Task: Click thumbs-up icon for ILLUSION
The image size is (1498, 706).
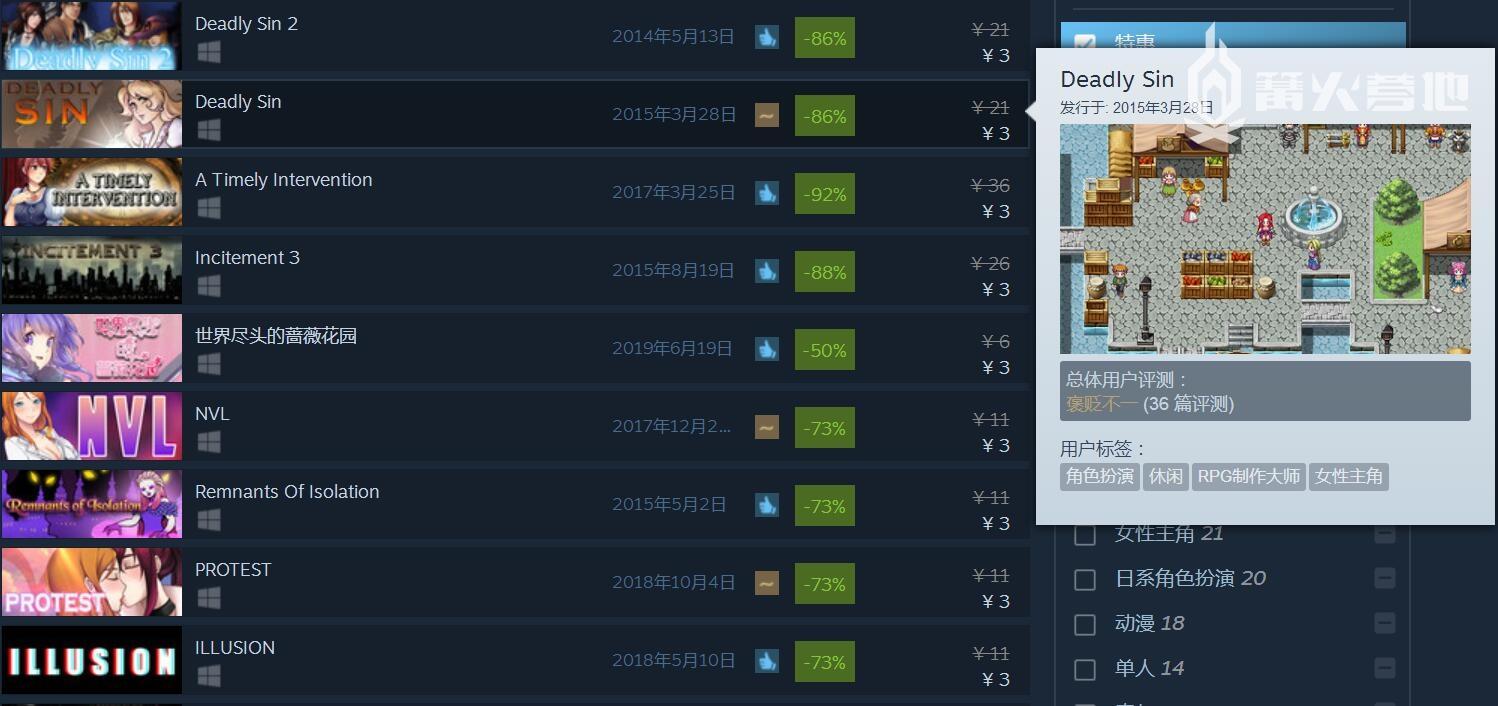Action: tap(767, 661)
